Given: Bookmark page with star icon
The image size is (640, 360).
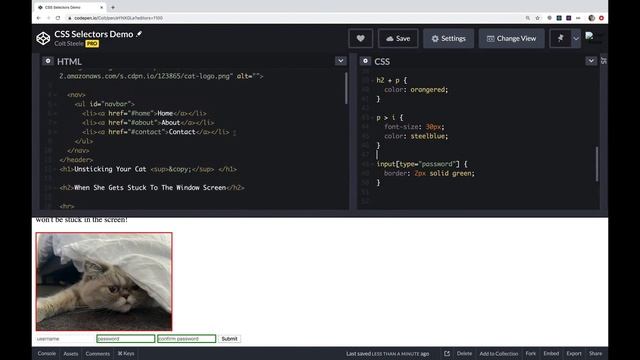Looking at the screenshot, I should [x=538, y=18].
